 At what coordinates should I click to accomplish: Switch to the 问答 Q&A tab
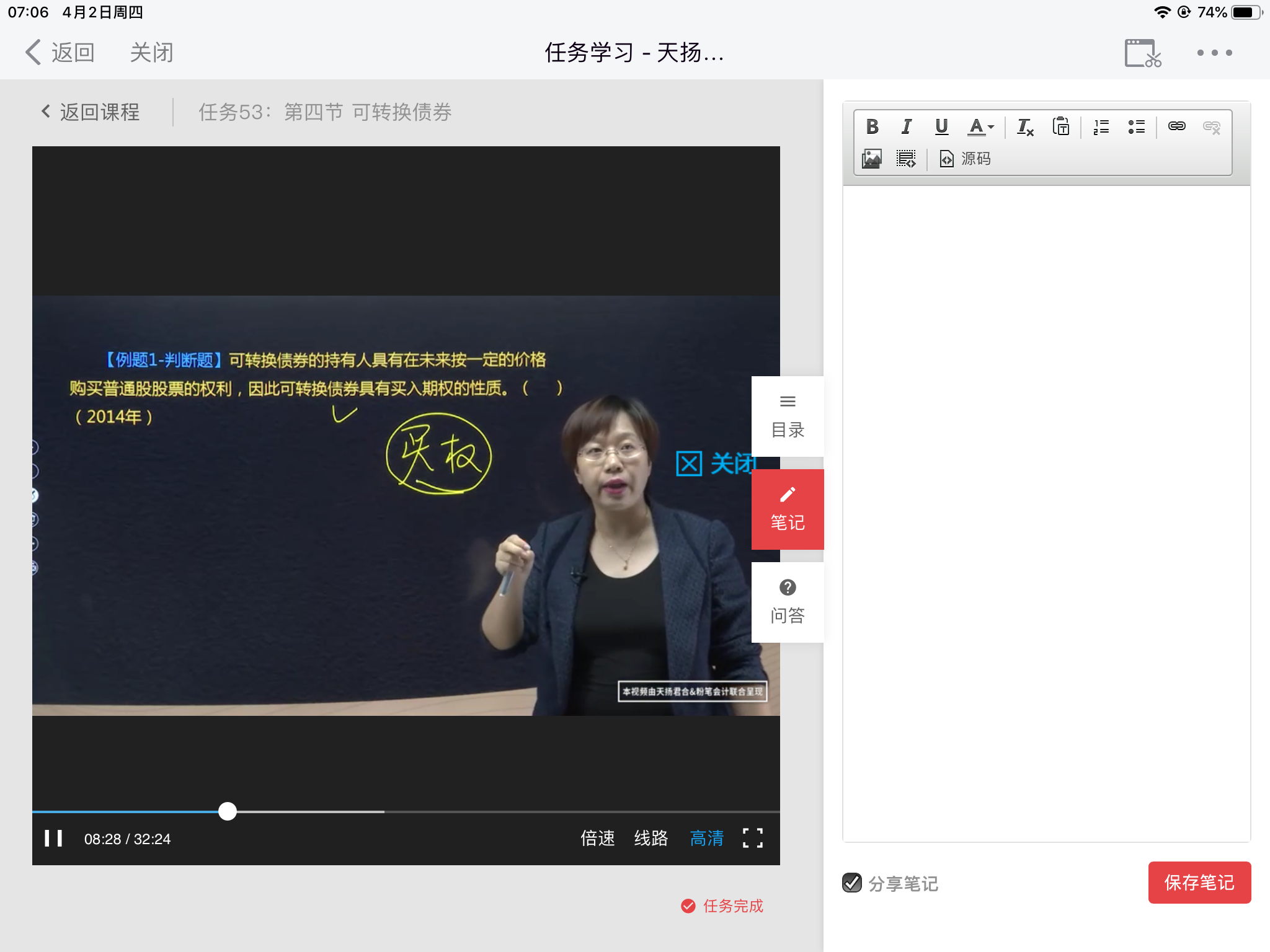pyautogui.click(x=788, y=602)
